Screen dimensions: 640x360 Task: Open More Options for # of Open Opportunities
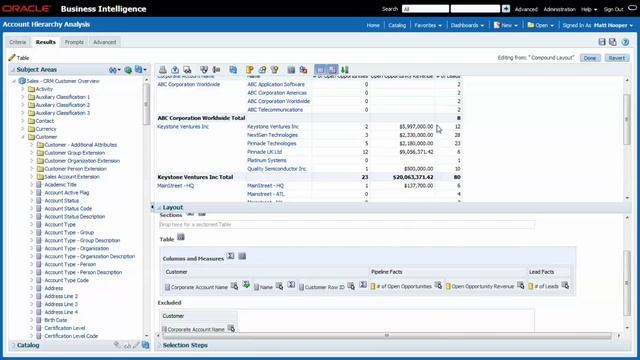pos(438,285)
